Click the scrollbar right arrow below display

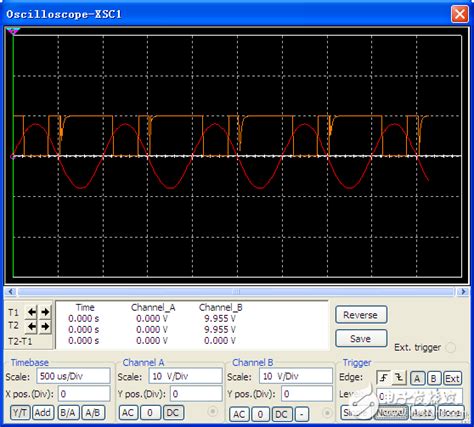[463, 292]
